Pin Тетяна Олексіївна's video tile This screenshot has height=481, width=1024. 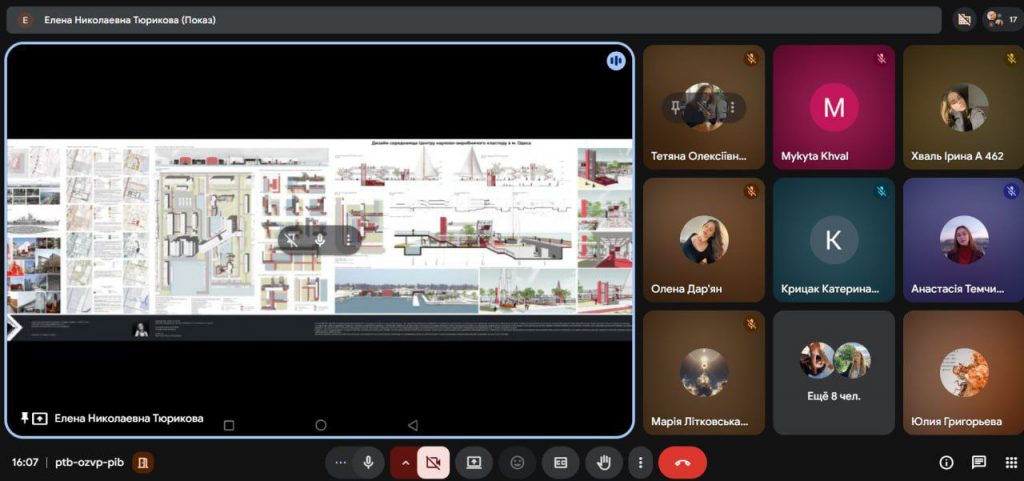click(677, 108)
